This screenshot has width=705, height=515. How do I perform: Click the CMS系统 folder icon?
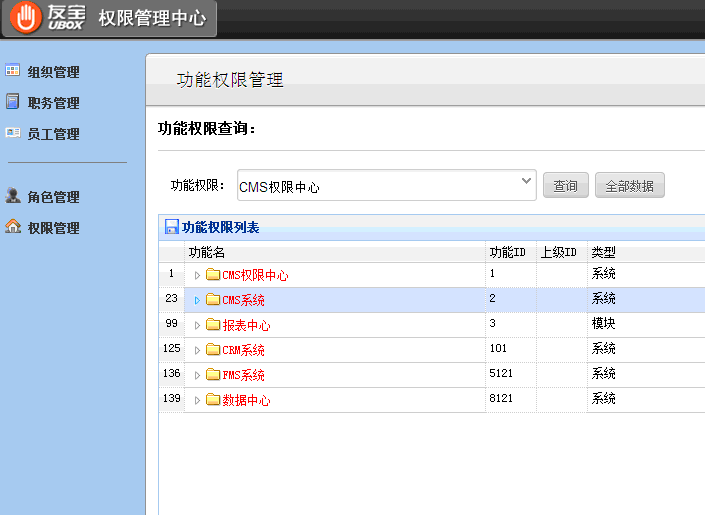click(x=213, y=300)
